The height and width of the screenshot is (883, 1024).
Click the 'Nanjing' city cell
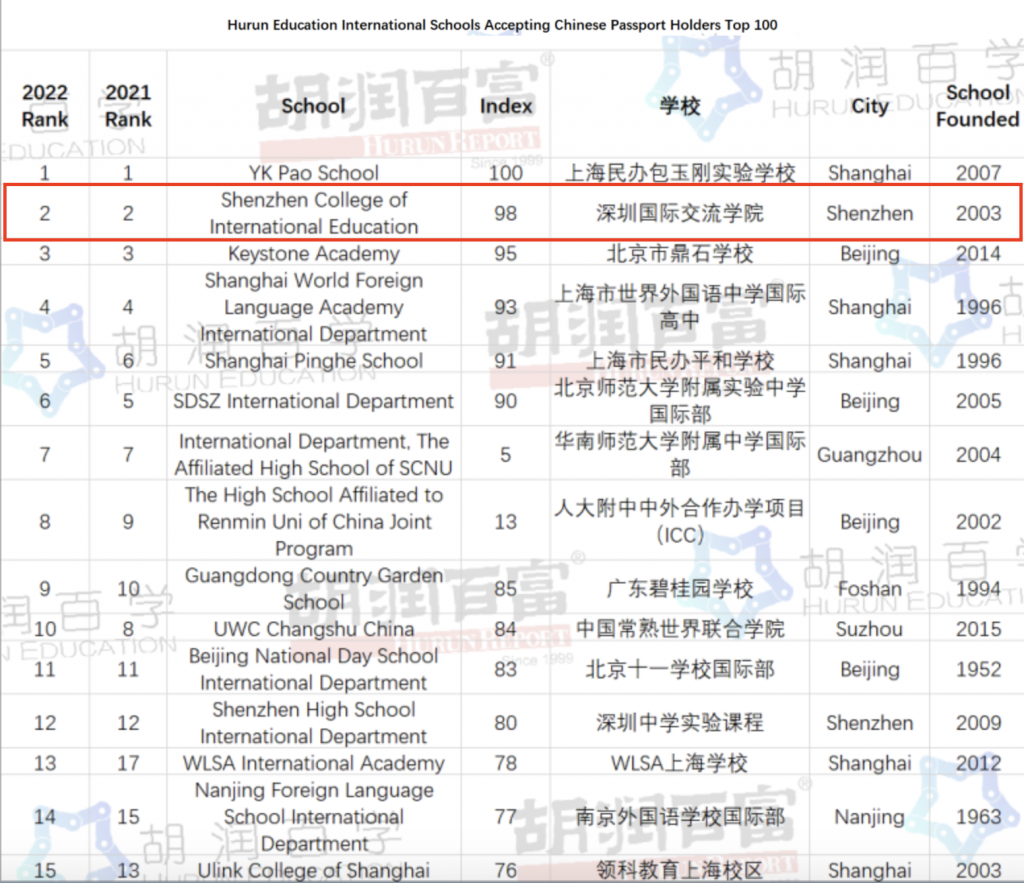point(870,817)
